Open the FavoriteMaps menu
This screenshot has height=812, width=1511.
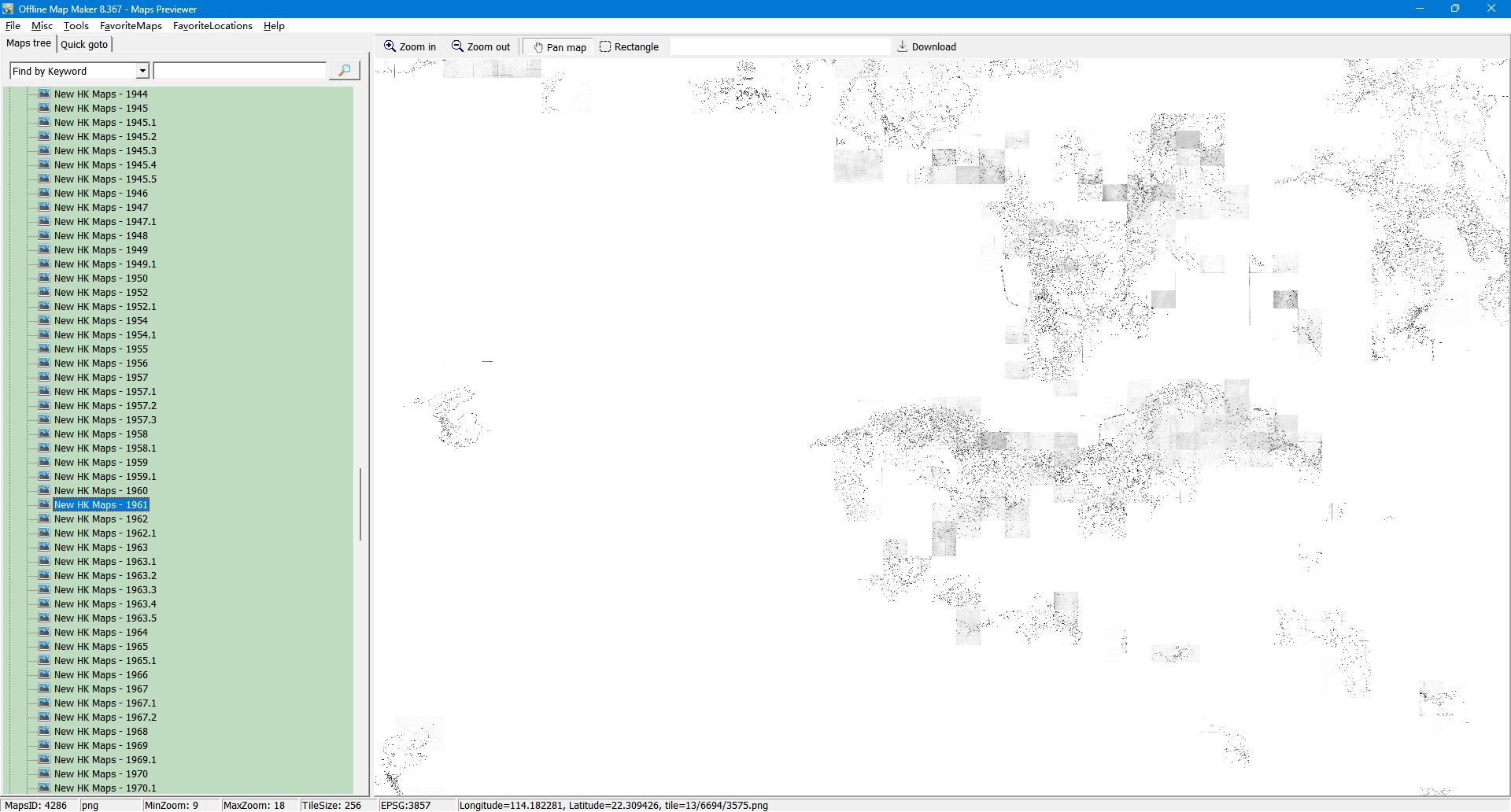(x=131, y=26)
